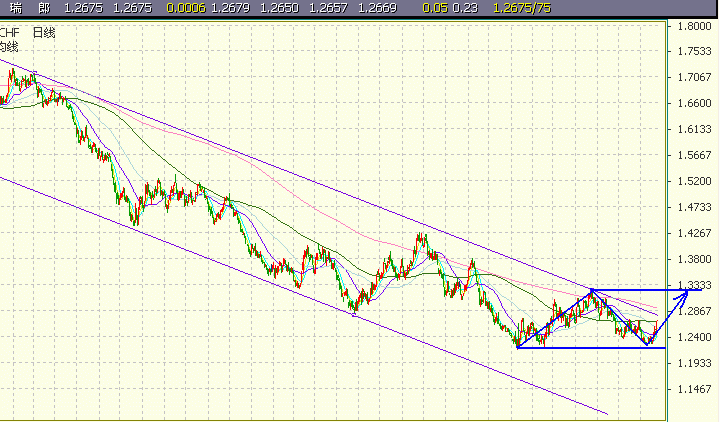This screenshot has width=720, height=422.
Task: Click the 0.05 value in header
Action: point(435,8)
